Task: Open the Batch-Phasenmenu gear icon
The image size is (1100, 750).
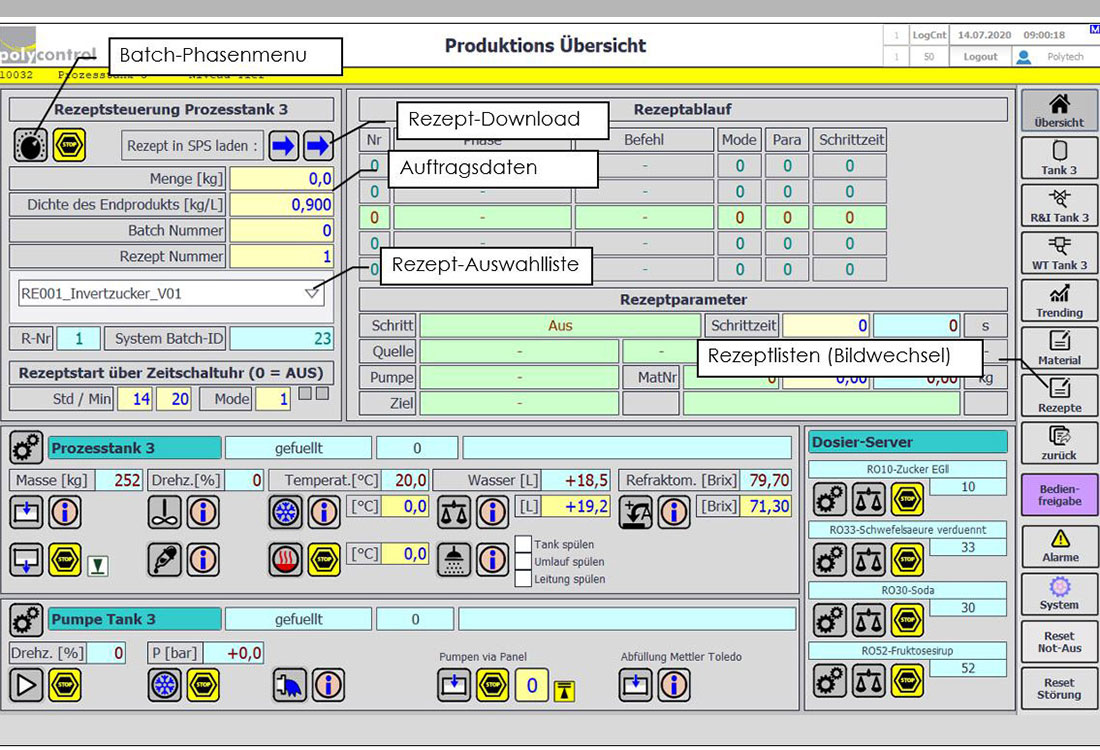Action: tap(28, 147)
